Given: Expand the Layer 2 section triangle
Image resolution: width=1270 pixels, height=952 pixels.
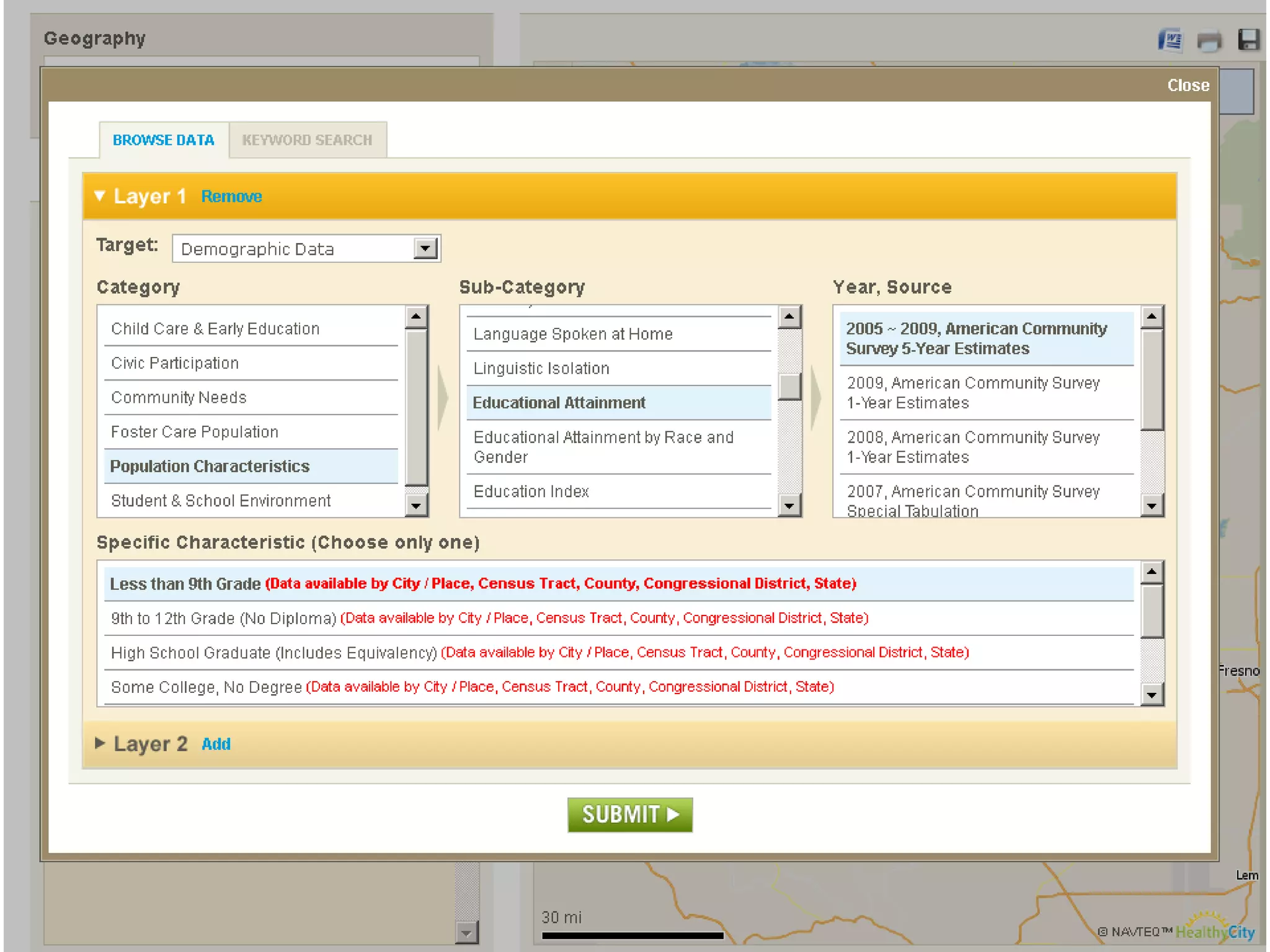Looking at the screenshot, I should click(100, 743).
